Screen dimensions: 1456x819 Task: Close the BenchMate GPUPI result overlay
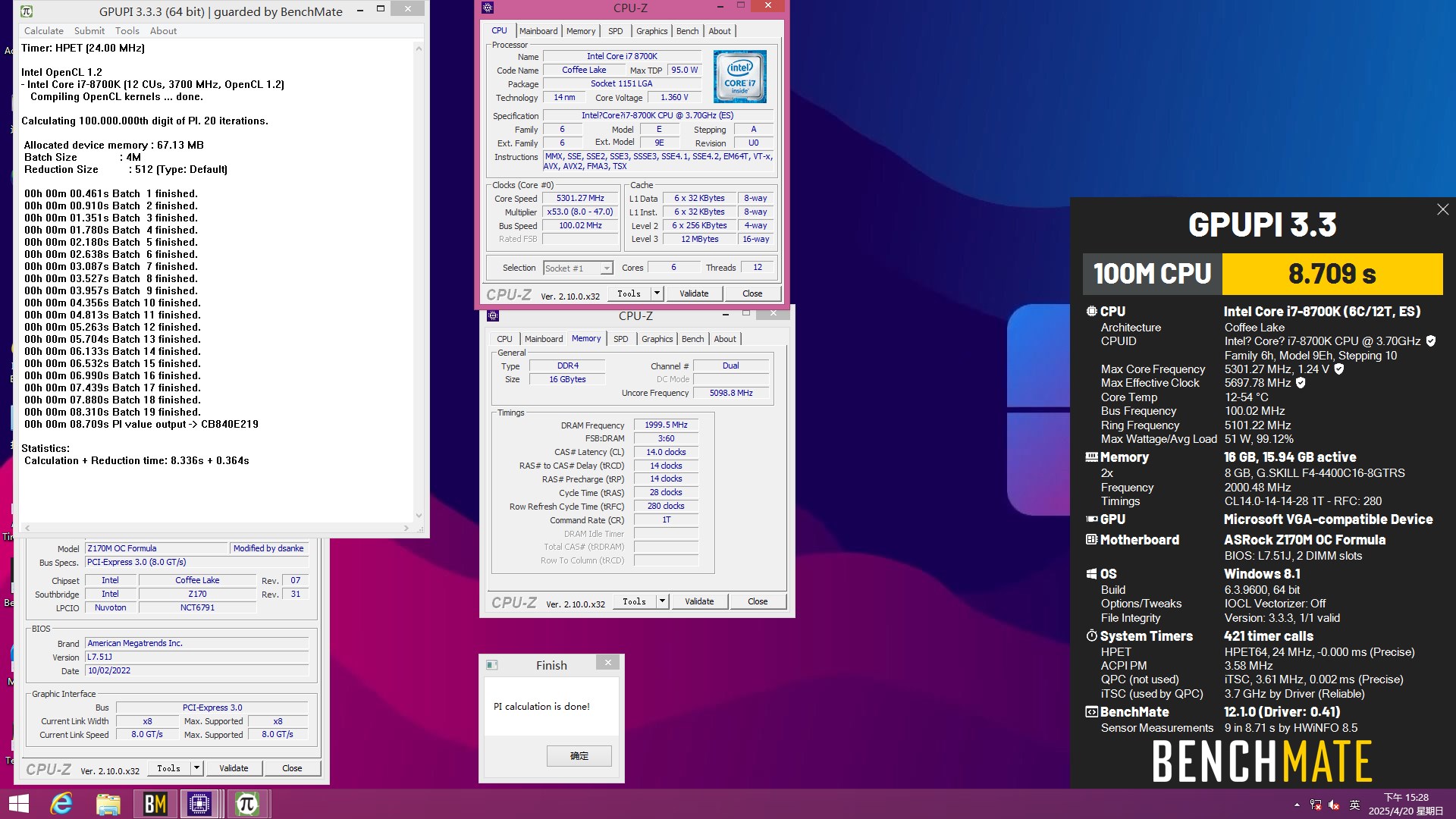pos(1442,210)
